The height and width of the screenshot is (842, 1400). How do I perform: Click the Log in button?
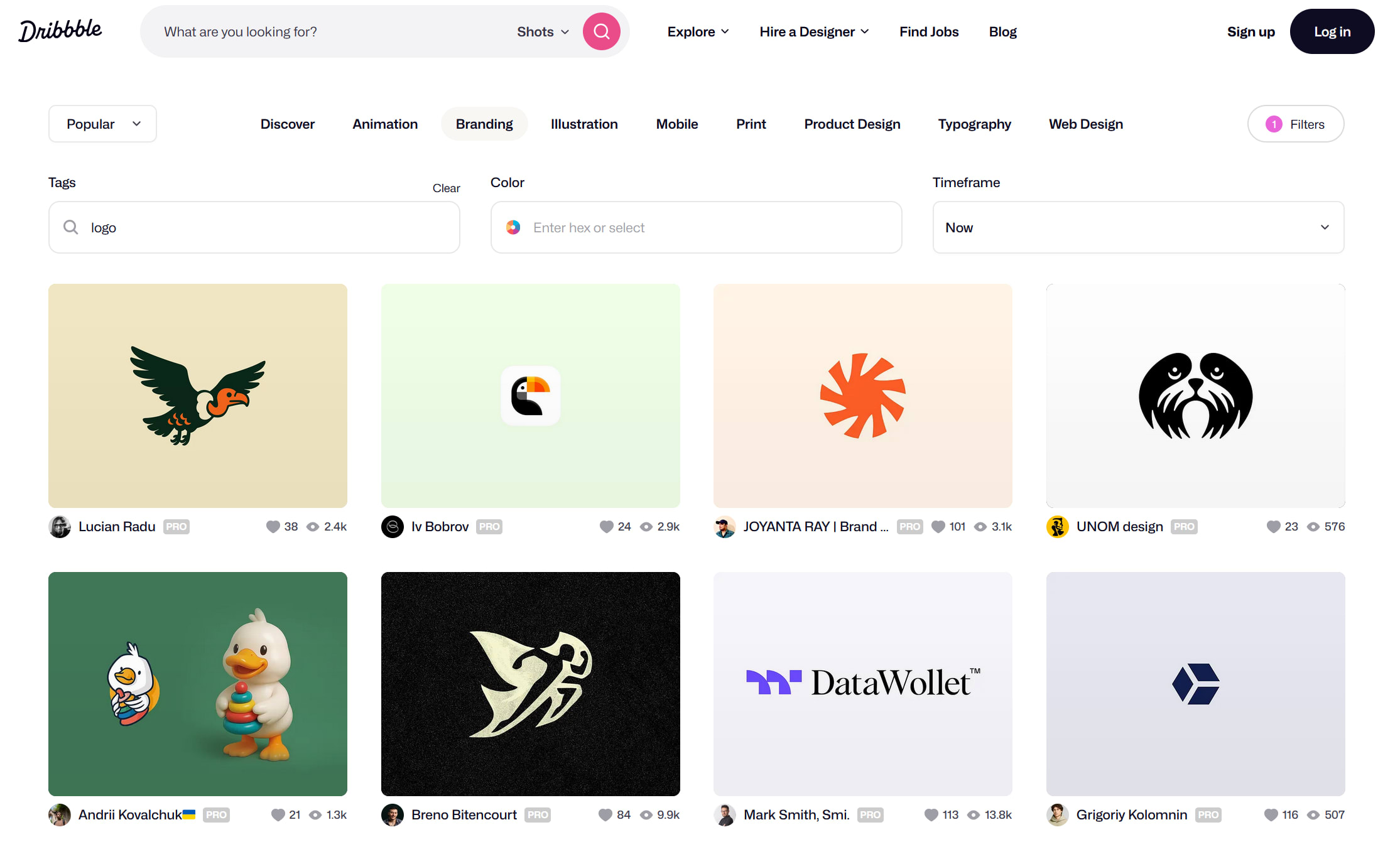point(1332,31)
